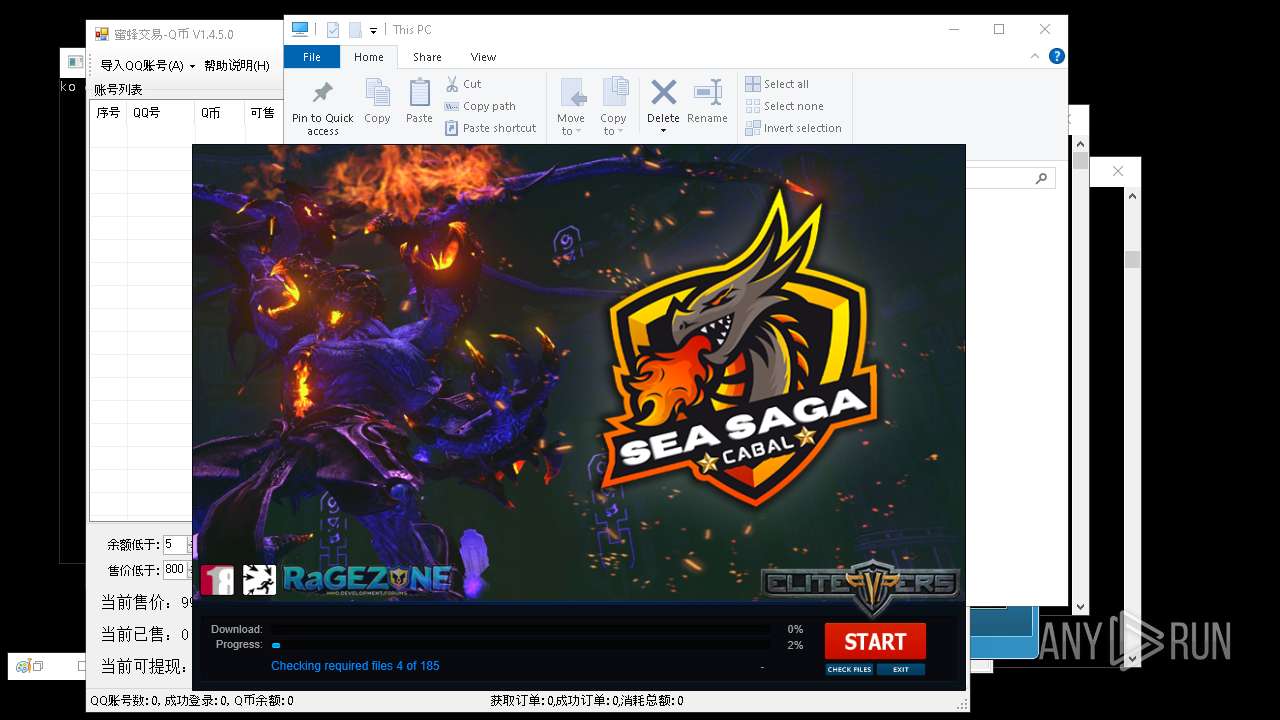Maximize the This PC window
This screenshot has height=720, width=1280.
tap(999, 29)
